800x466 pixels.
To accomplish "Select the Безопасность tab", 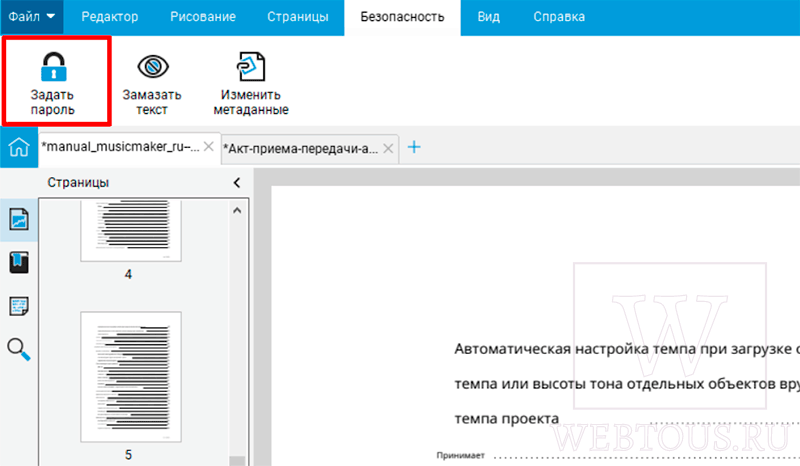I will (402, 17).
